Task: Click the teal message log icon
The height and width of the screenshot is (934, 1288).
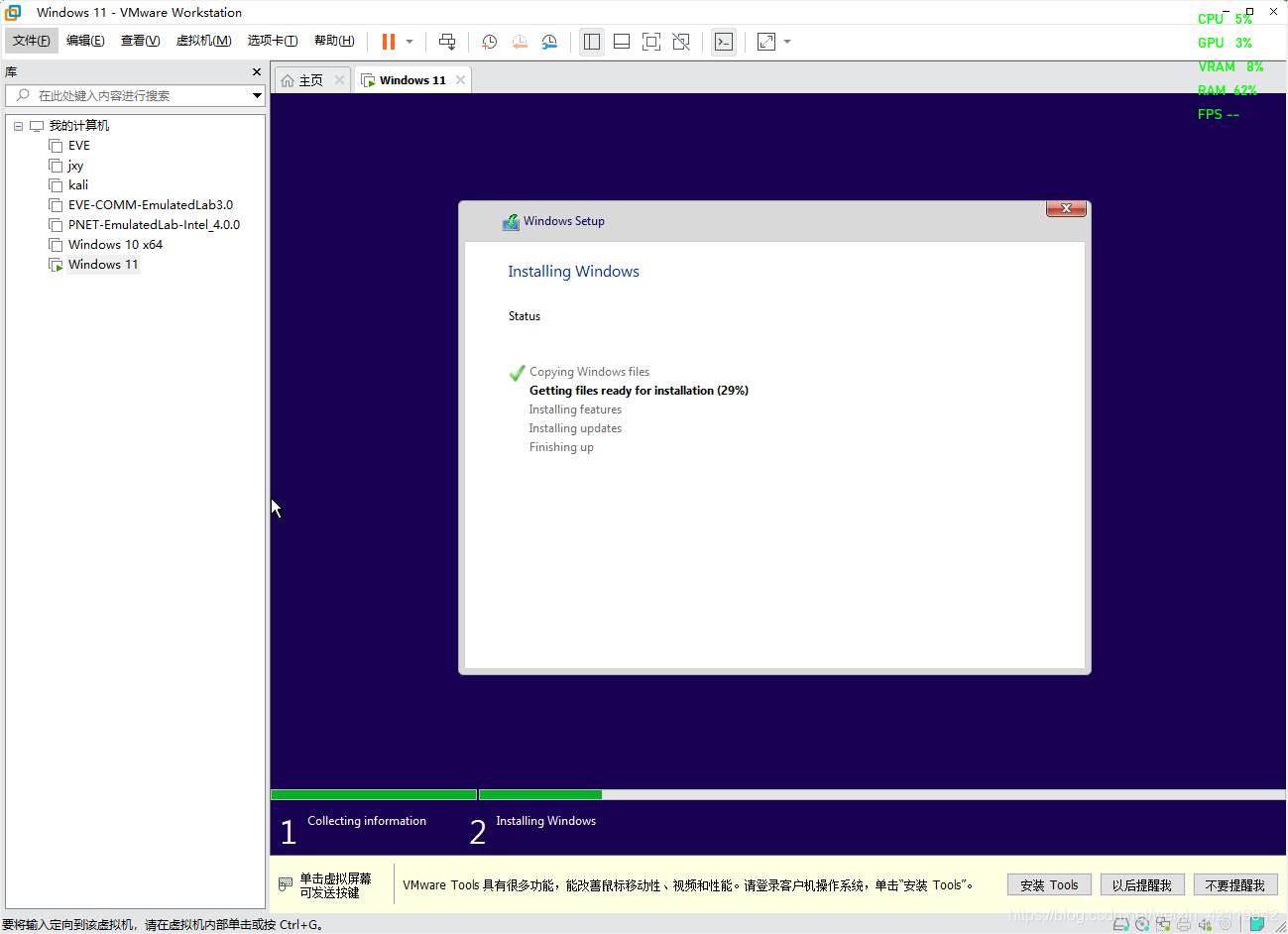Action: click(1257, 924)
